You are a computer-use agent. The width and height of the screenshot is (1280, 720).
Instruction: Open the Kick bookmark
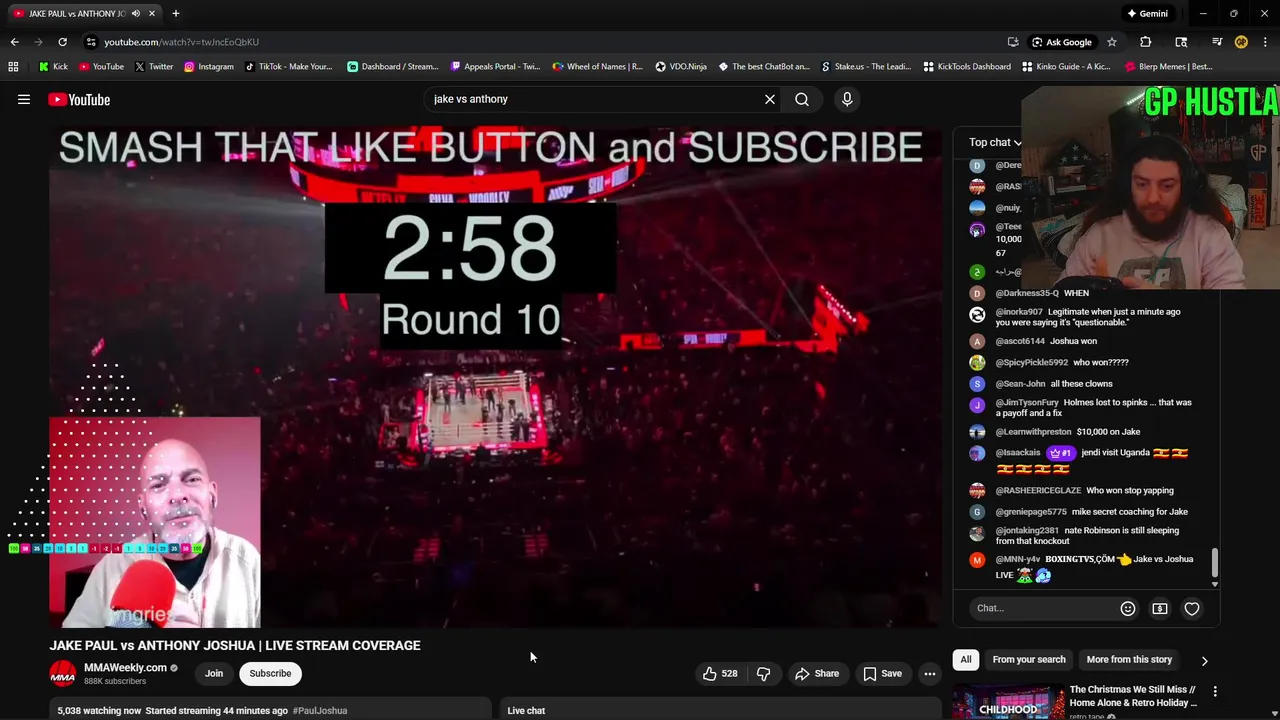(x=54, y=67)
